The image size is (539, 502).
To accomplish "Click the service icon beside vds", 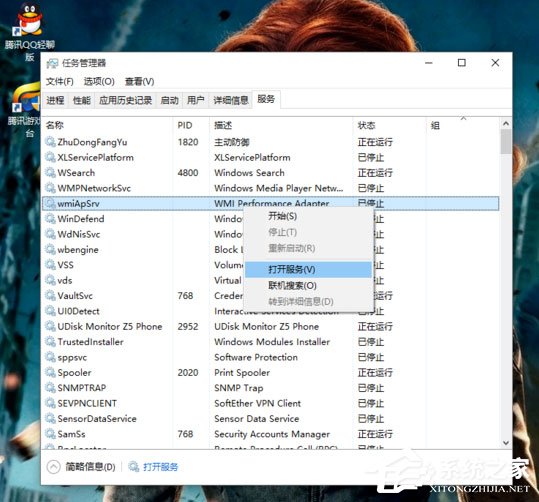I will (50, 280).
